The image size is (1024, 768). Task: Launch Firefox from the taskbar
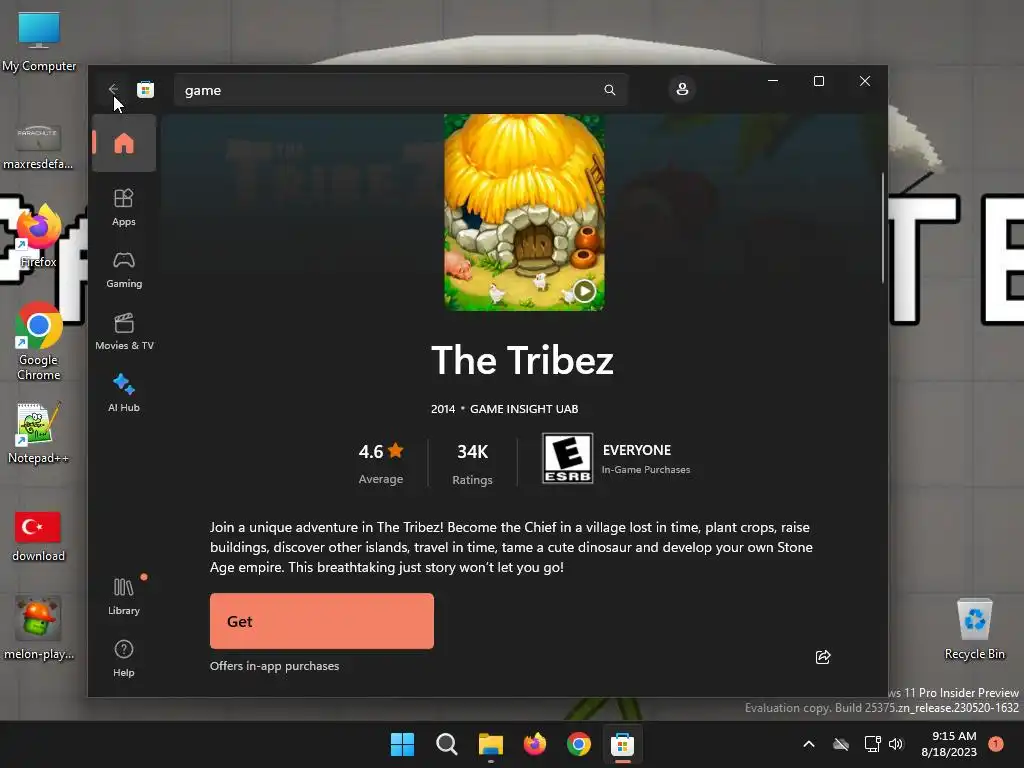click(x=535, y=744)
